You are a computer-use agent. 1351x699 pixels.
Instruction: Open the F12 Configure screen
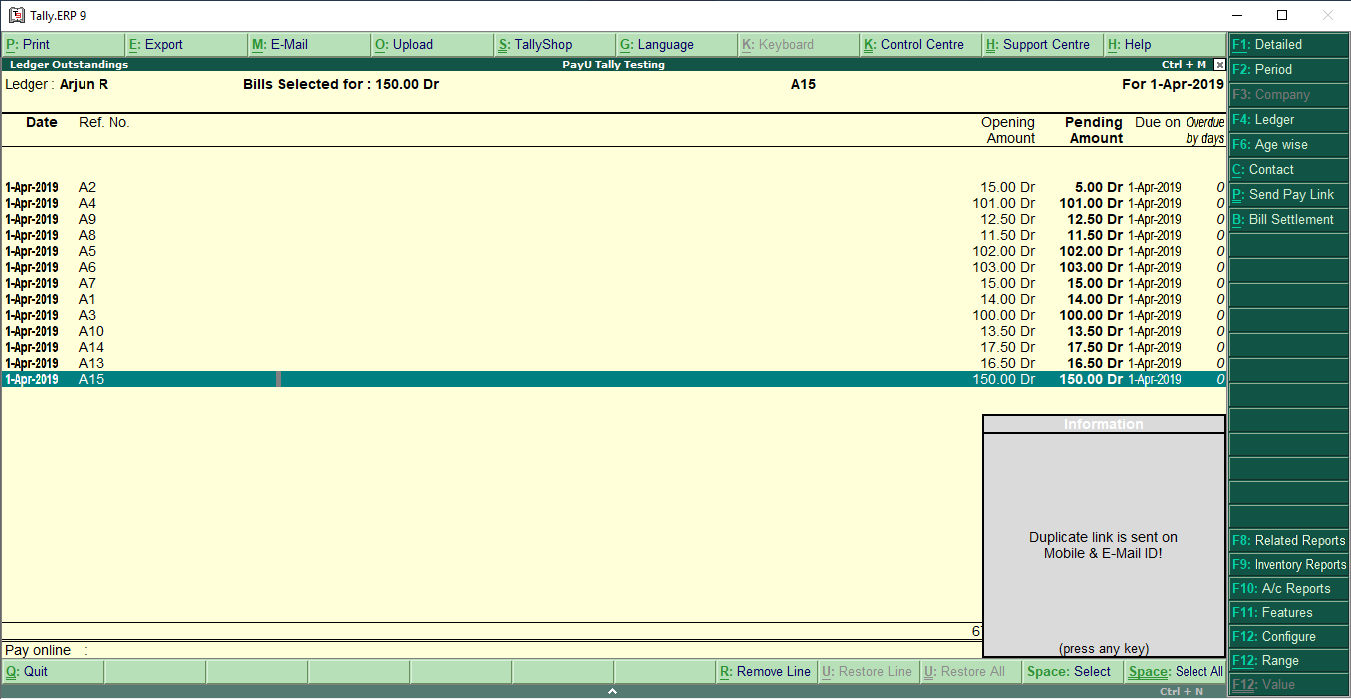click(x=1288, y=636)
